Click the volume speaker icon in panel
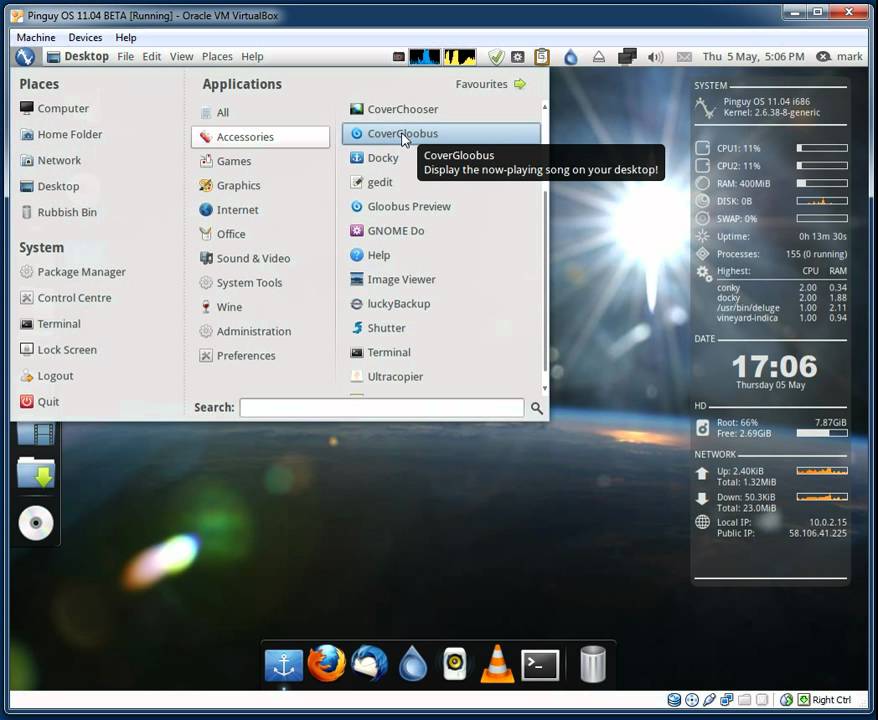This screenshot has width=878, height=720. [655, 57]
